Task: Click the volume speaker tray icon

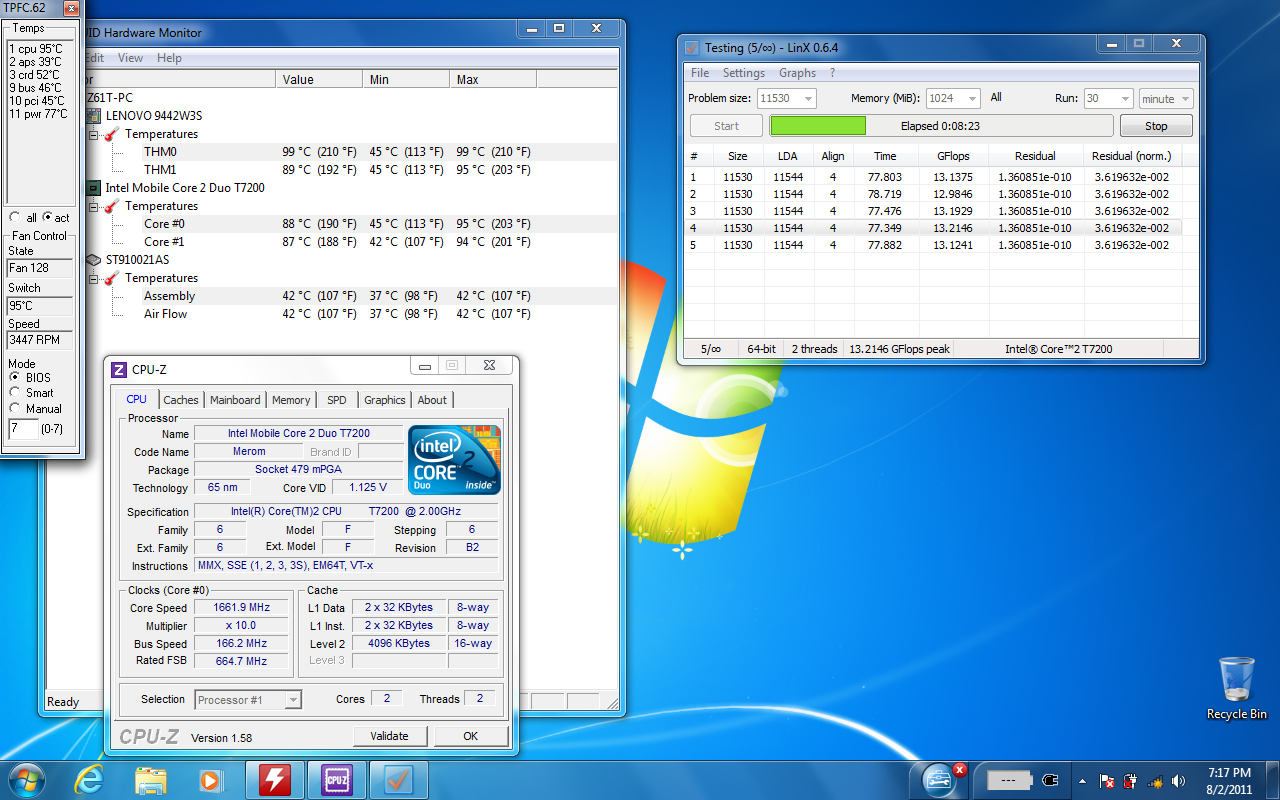Action: [x=1179, y=781]
